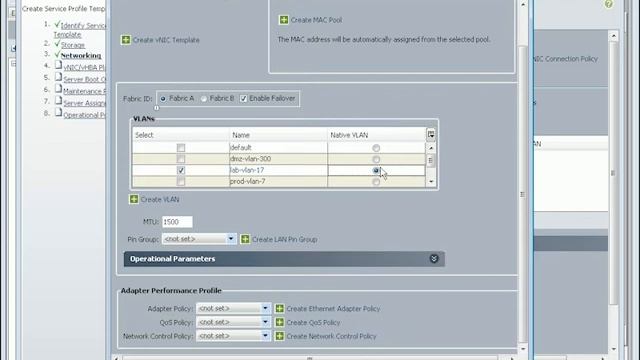Viewport: 640px width, 360px height.
Task: Click the Create Network Control Policy link
Action: tap(331, 336)
